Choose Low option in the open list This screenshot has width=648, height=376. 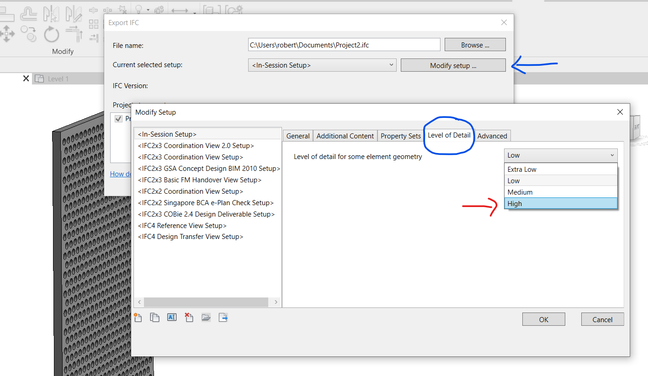(561, 181)
